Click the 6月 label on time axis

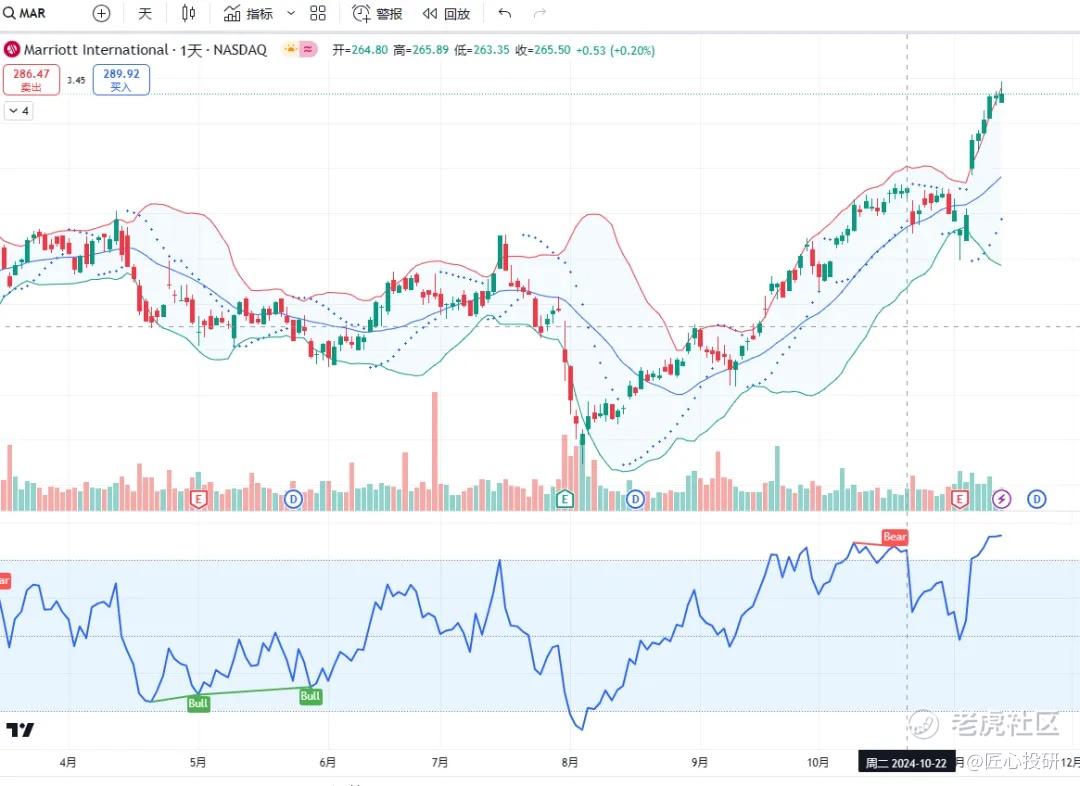click(x=328, y=762)
